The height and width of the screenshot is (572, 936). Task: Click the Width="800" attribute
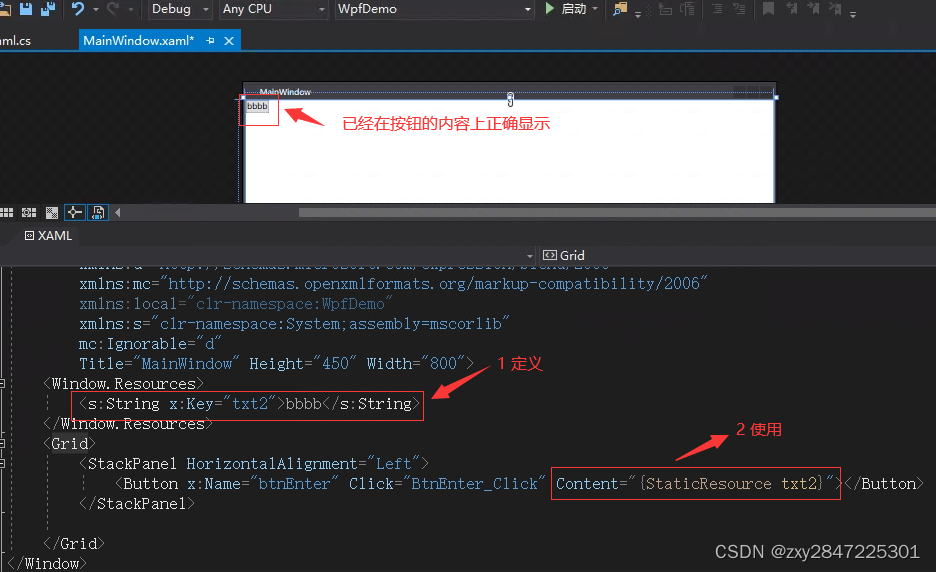415,364
